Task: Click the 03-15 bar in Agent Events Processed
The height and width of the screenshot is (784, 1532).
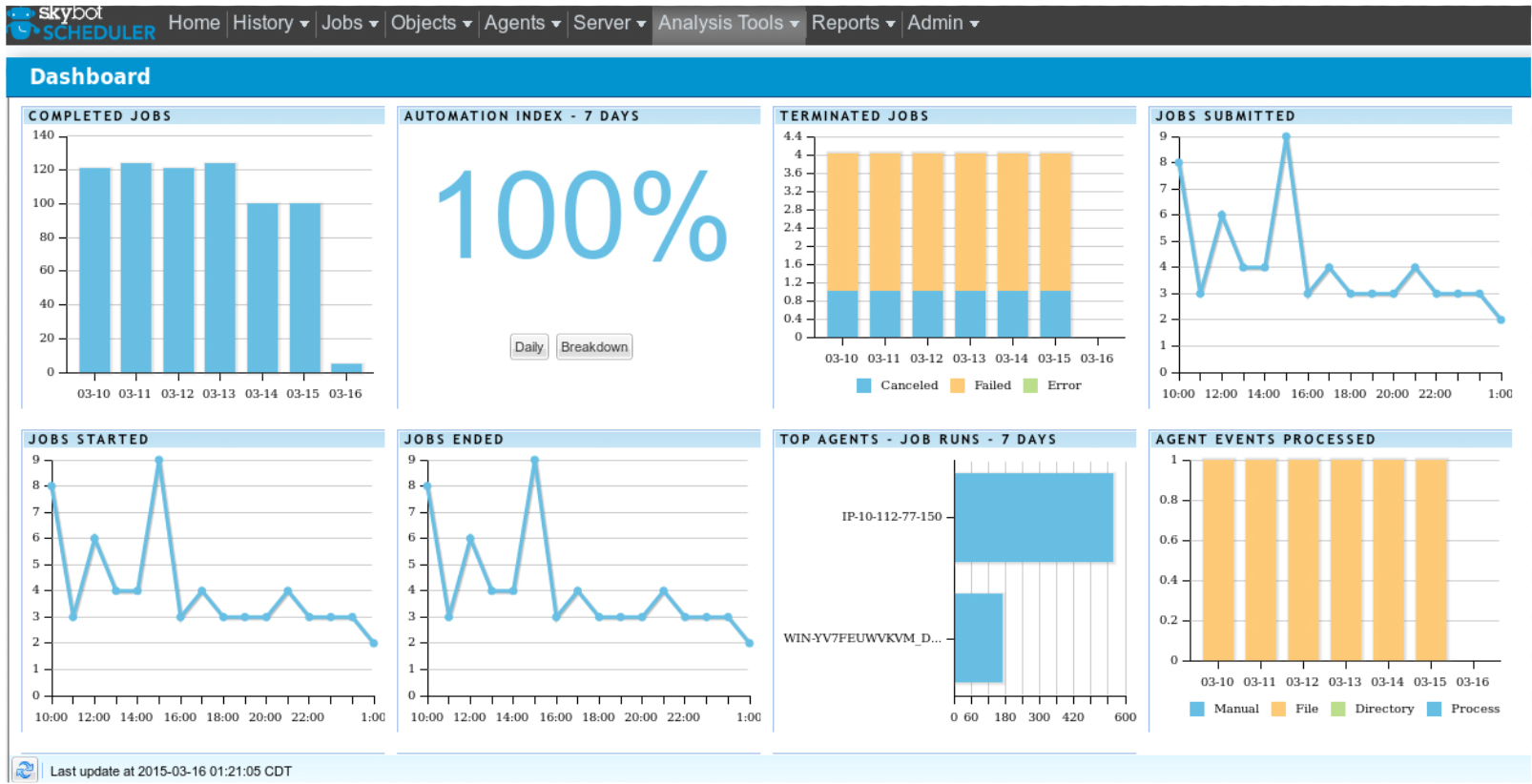Action: (1431, 560)
